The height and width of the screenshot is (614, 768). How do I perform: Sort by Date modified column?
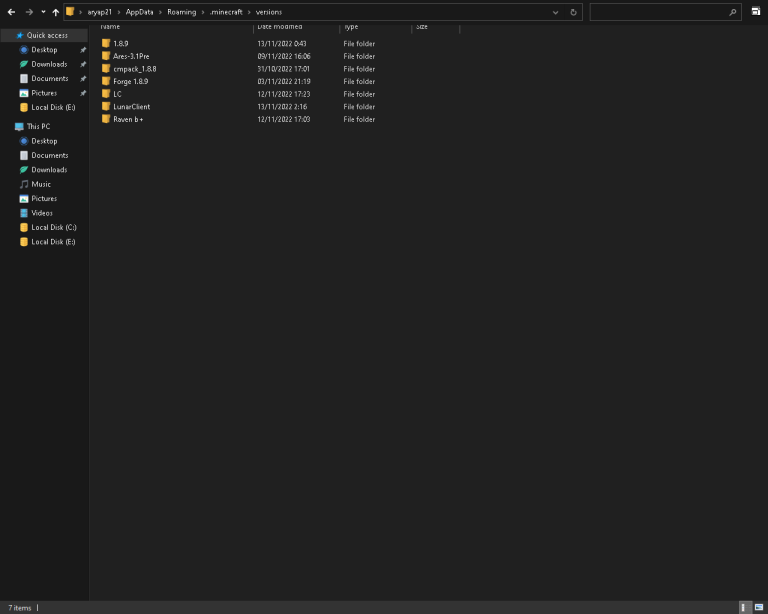[280, 27]
